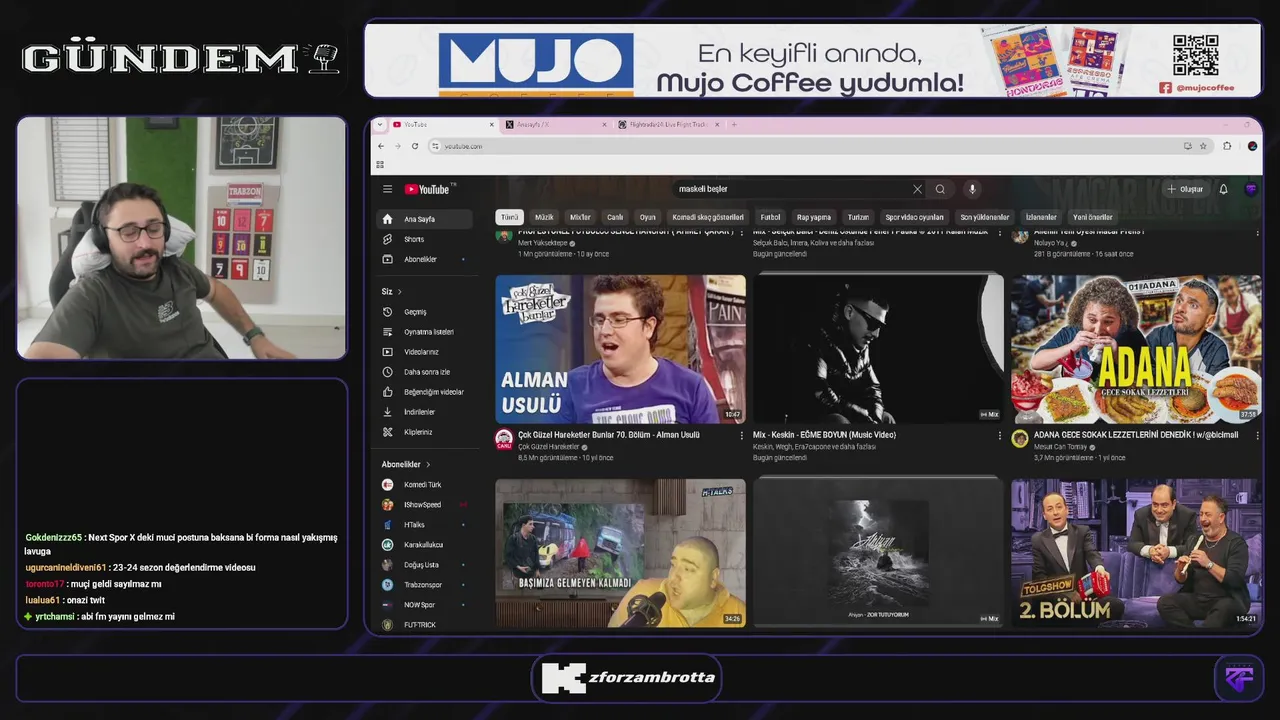Play the Alman Usulü video thumbnail
1280x720 pixels.
pos(621,349)
